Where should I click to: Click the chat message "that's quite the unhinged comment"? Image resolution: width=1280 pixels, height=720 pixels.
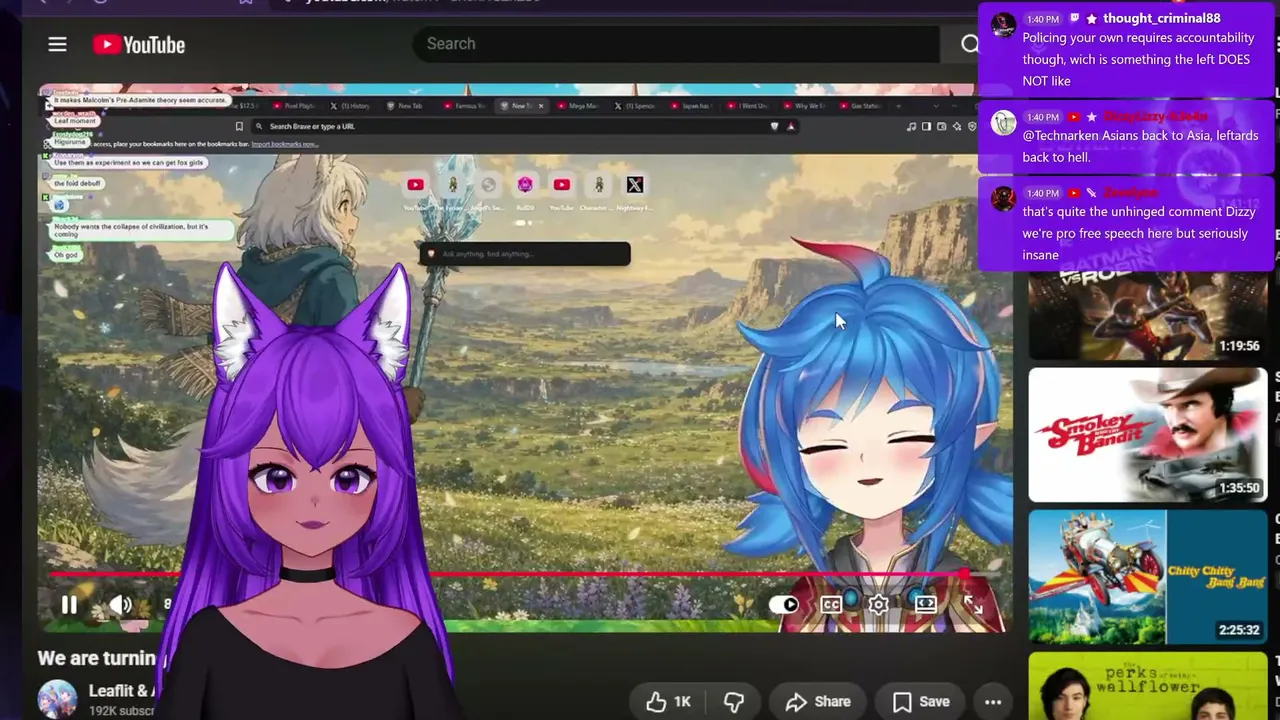(1139, 233)
